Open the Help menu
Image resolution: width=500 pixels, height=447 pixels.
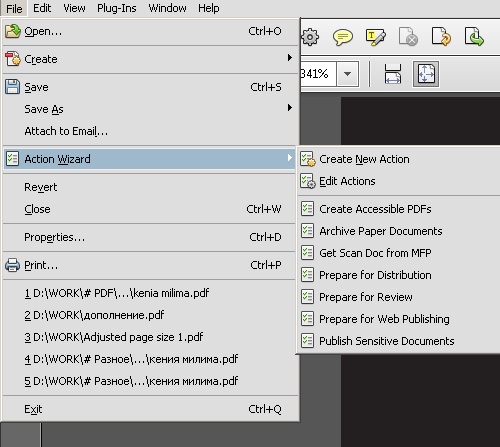click(x=209, y=8)
